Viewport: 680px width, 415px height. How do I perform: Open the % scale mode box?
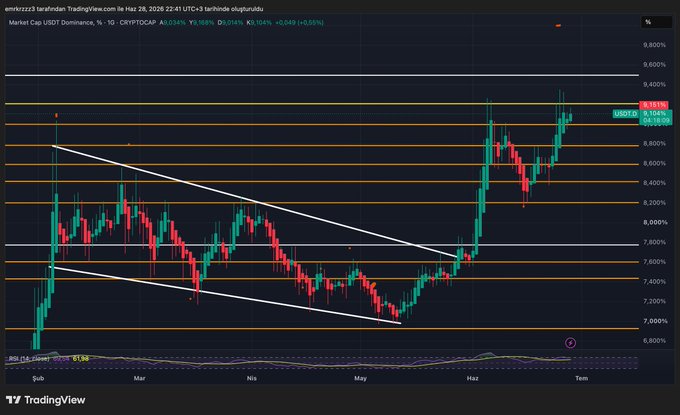[x=656, y=22]
